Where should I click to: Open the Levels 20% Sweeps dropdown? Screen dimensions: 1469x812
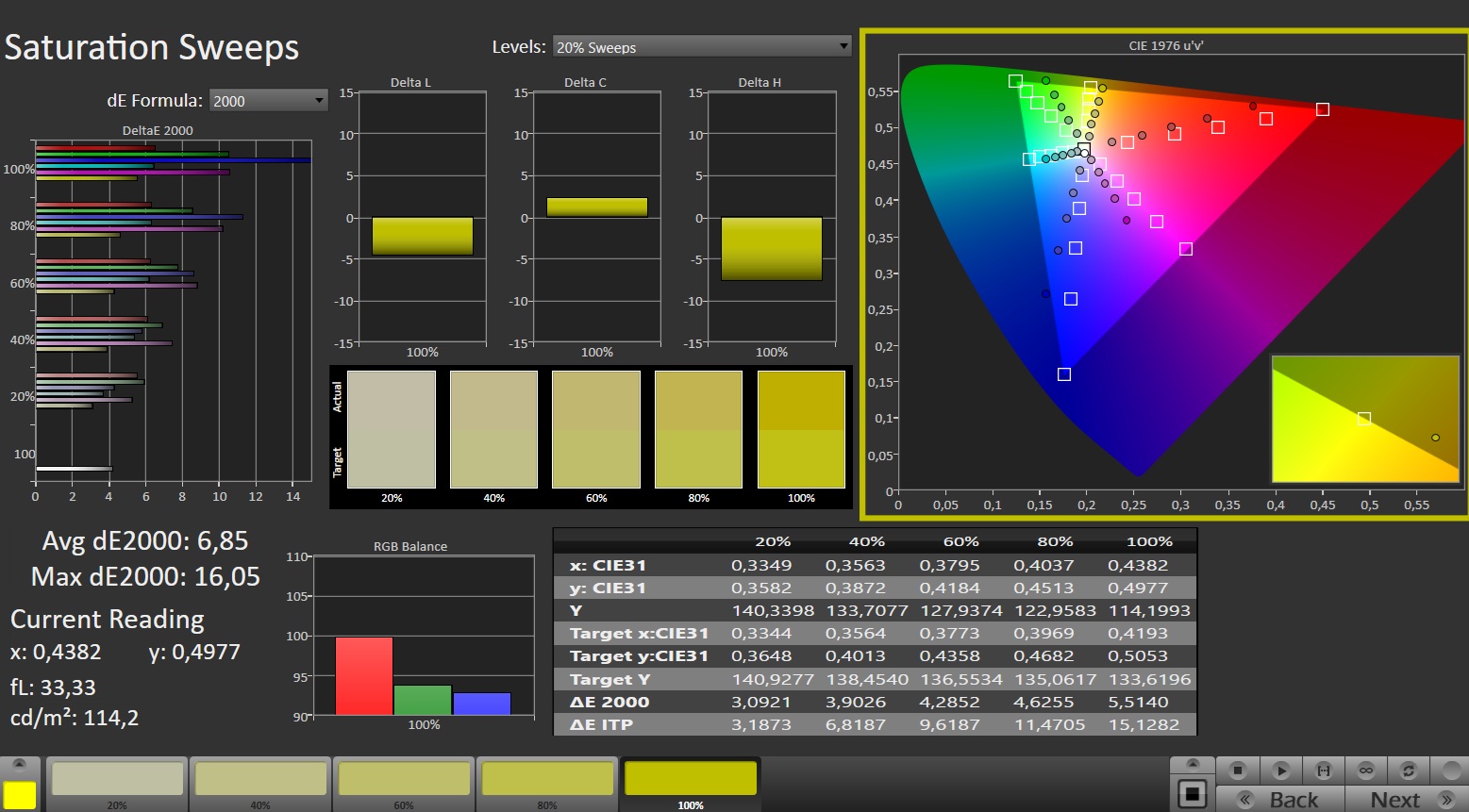point(701,47)
